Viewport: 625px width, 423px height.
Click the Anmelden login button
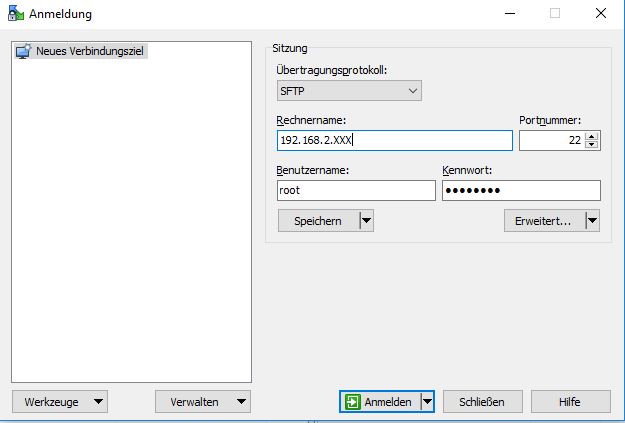pyautogui.click(x=379, y=401)
